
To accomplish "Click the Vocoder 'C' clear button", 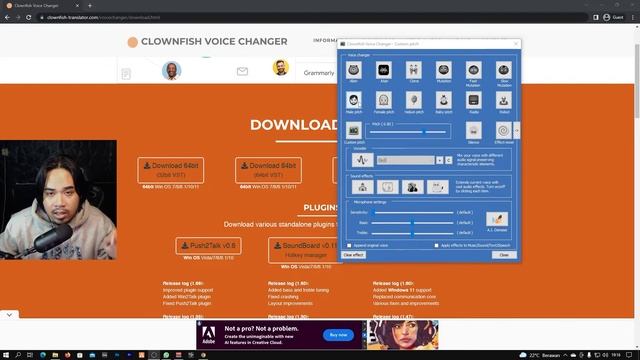I will tap(448, 160).
